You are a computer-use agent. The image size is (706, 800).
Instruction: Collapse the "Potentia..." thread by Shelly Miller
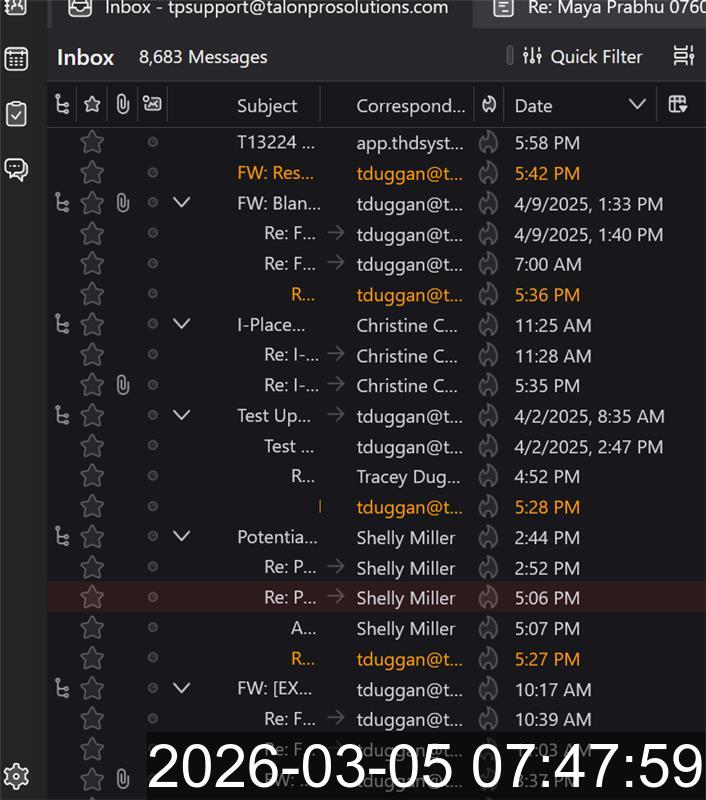[x=181, y=537]
